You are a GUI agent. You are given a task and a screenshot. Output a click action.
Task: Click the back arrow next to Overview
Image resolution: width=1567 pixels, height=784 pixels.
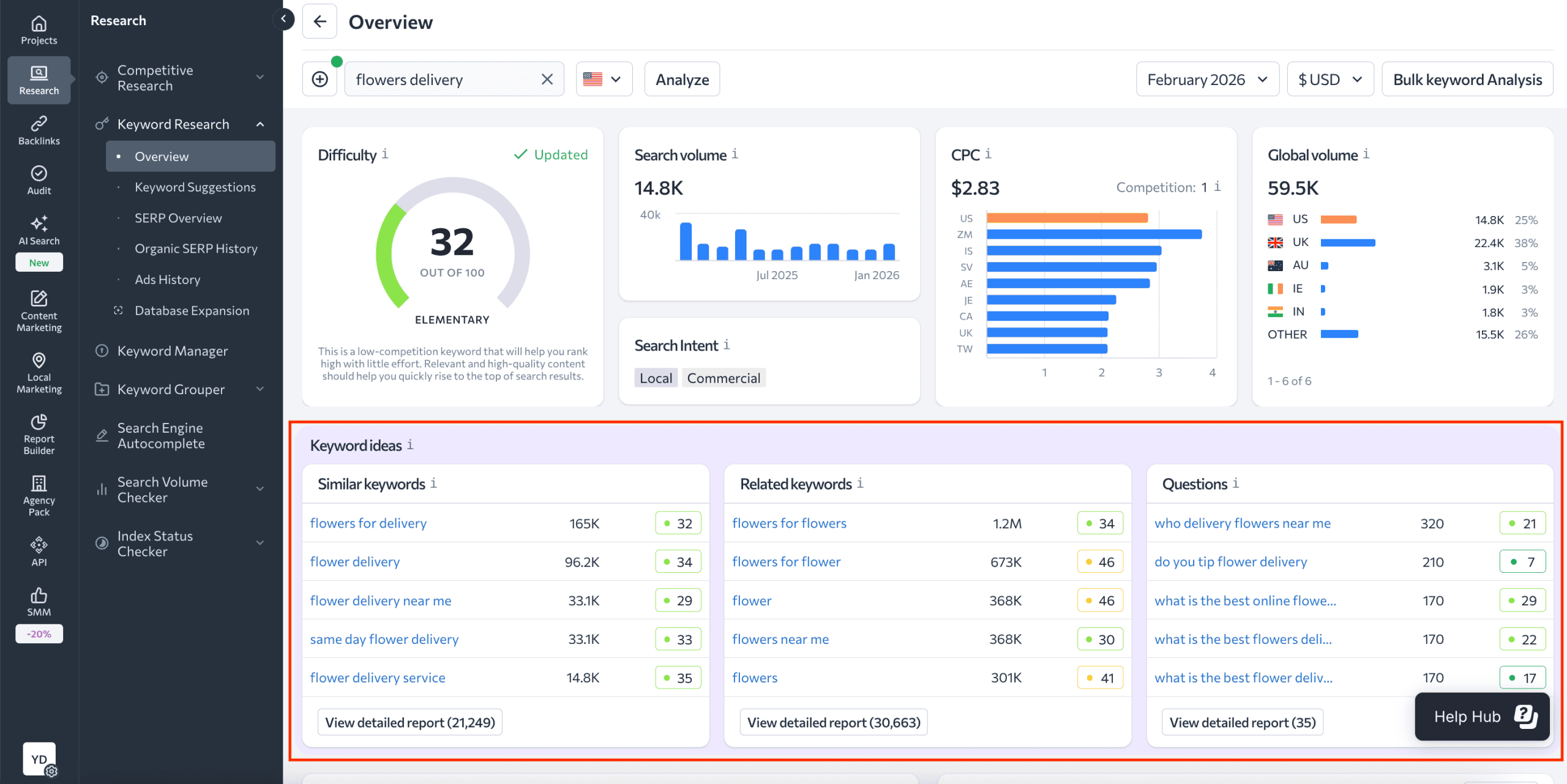click(320, 22)
